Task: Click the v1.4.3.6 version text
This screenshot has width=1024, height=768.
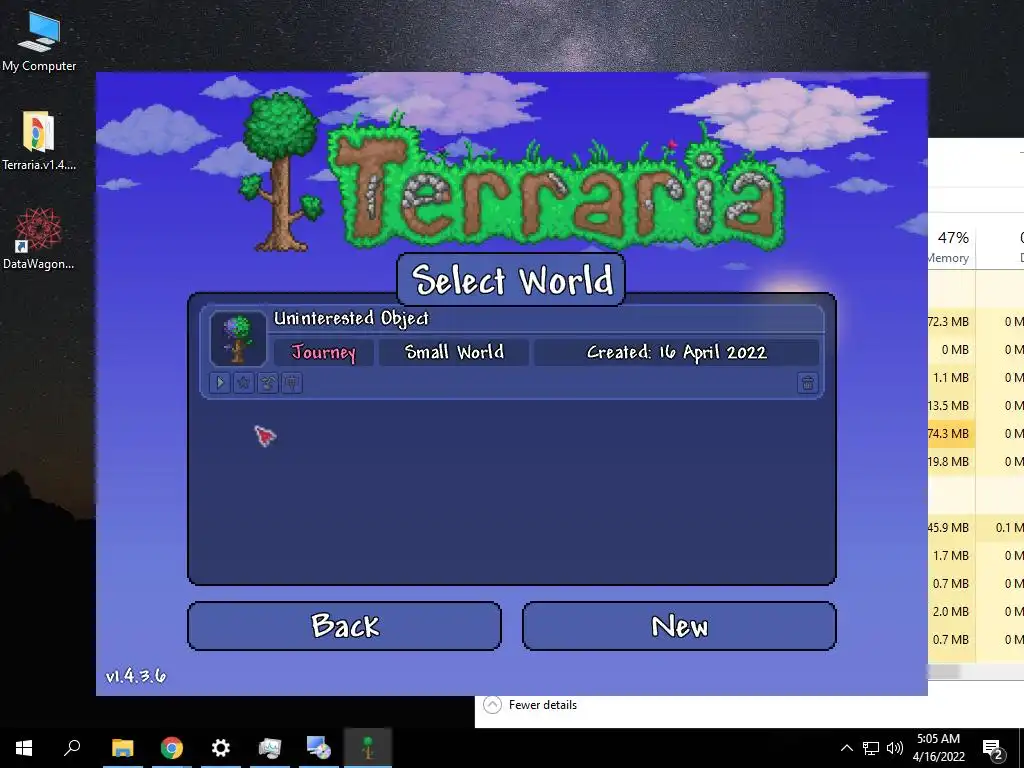Action: tap(136, 676)
